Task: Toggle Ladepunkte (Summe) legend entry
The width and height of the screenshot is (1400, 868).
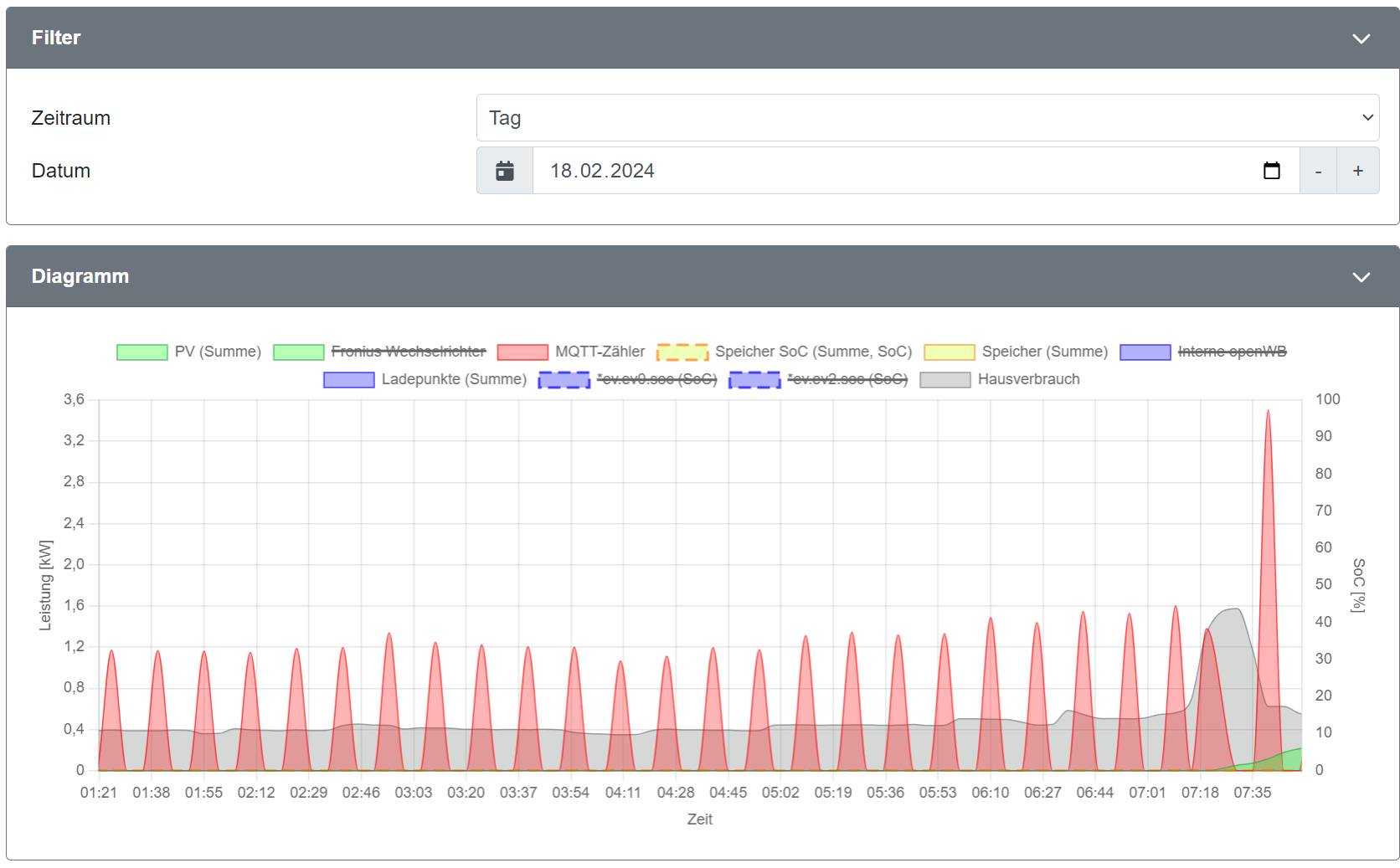Action: tap(425, 379)
